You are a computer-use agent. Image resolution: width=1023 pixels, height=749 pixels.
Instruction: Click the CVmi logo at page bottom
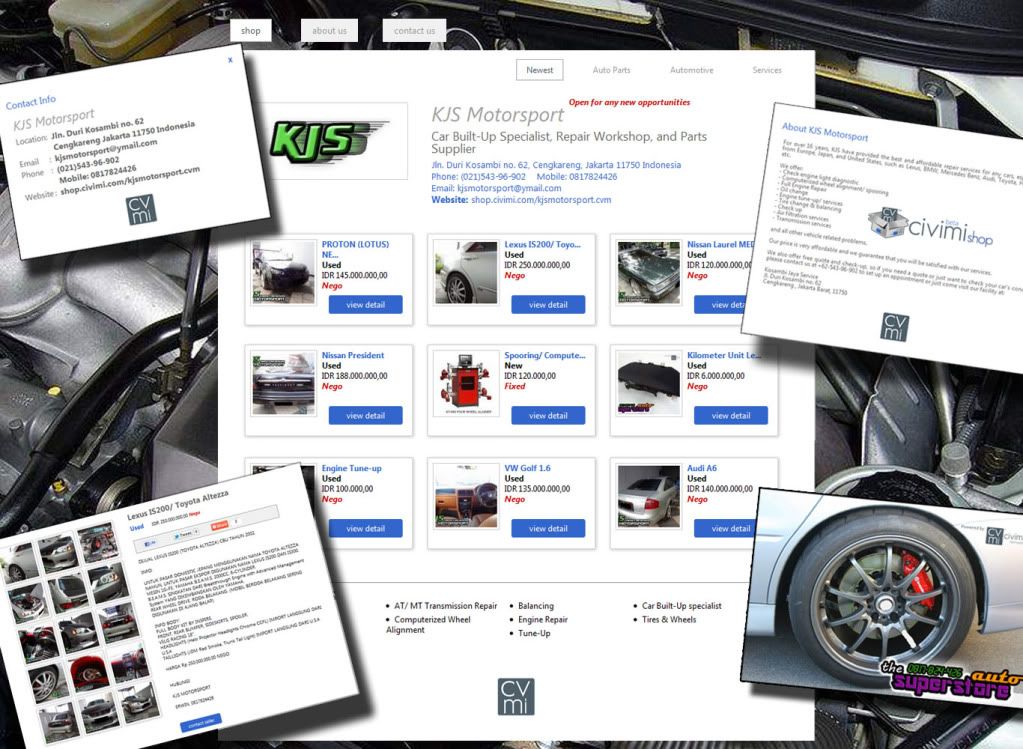pos(516,697)
